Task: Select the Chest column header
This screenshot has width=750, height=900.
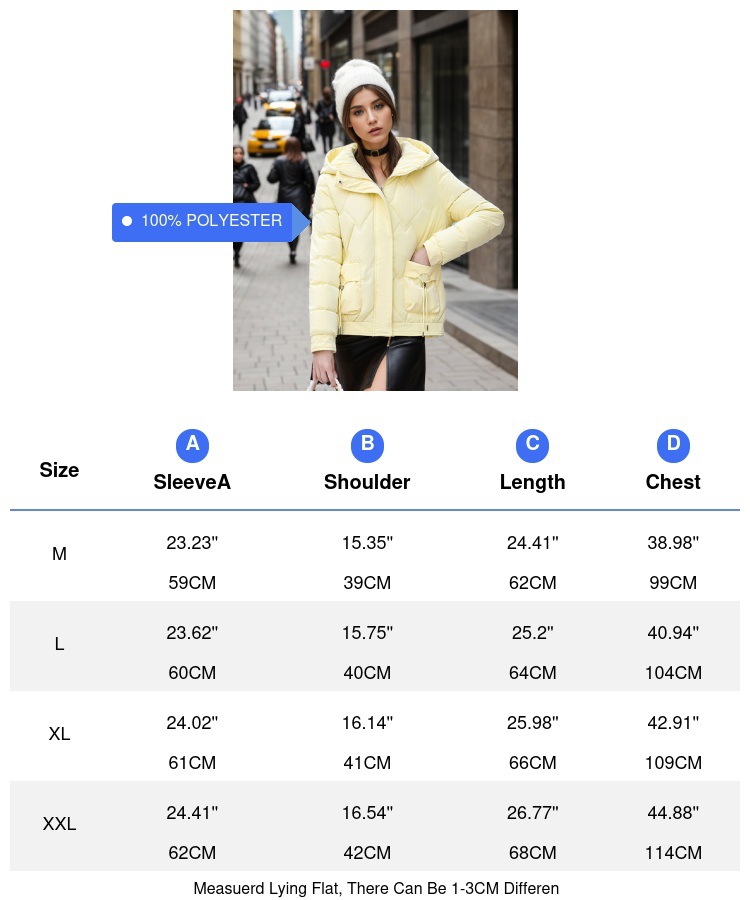Action: pos(673,482)
